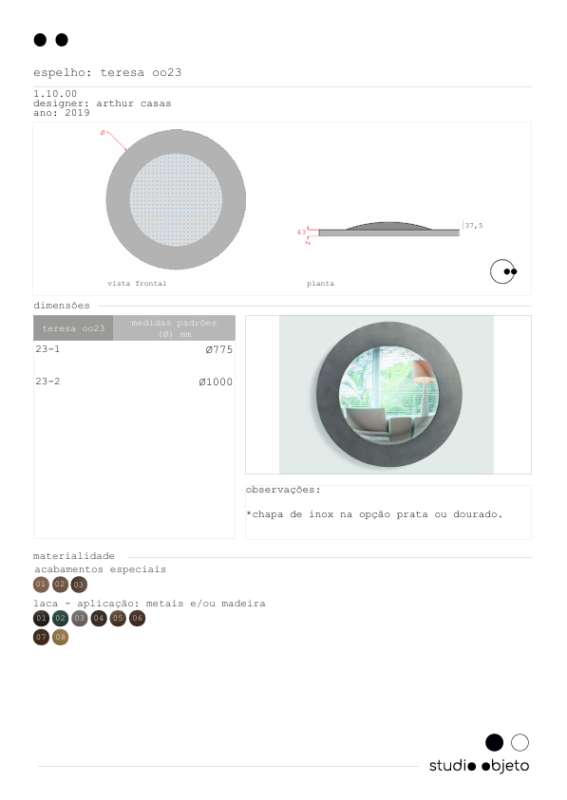567x800 pixels.
Task: Click the two black dots logo at top
Action: pyautogui.click(x=51, y=40)
